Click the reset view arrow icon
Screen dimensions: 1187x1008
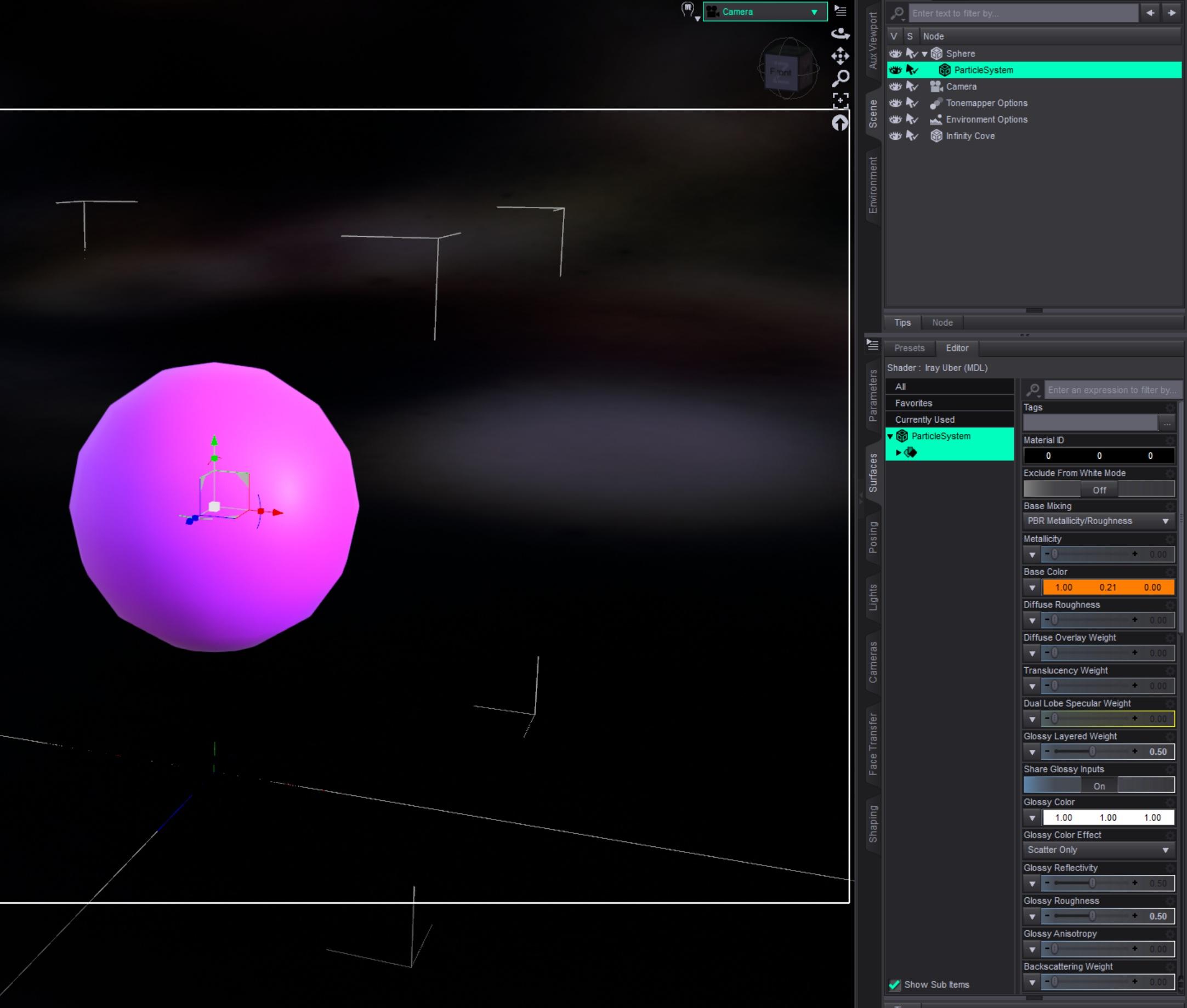(x=839, y=122)
